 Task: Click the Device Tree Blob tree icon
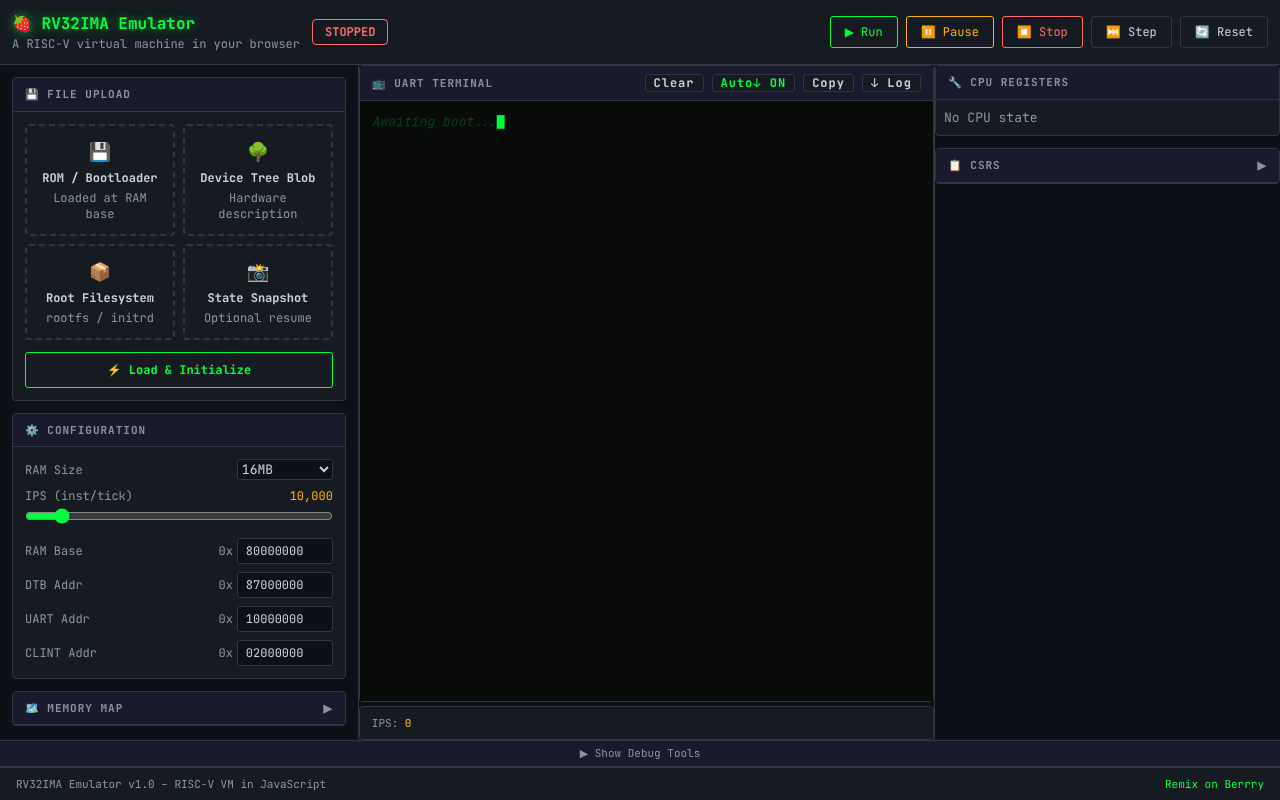pyautogui.click(x=258, y=152)
